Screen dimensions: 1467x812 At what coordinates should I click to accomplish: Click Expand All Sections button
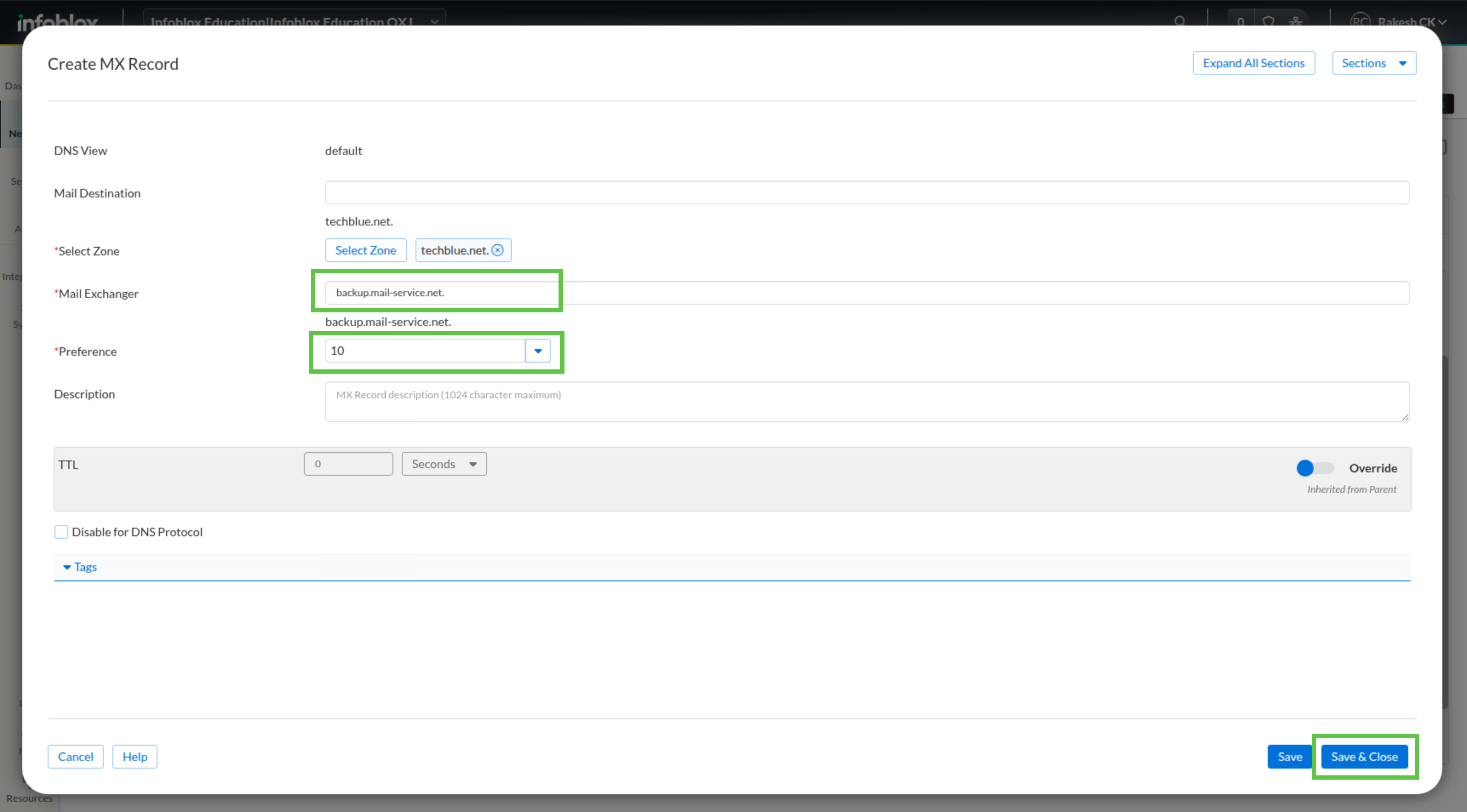tap(1253, 63)
